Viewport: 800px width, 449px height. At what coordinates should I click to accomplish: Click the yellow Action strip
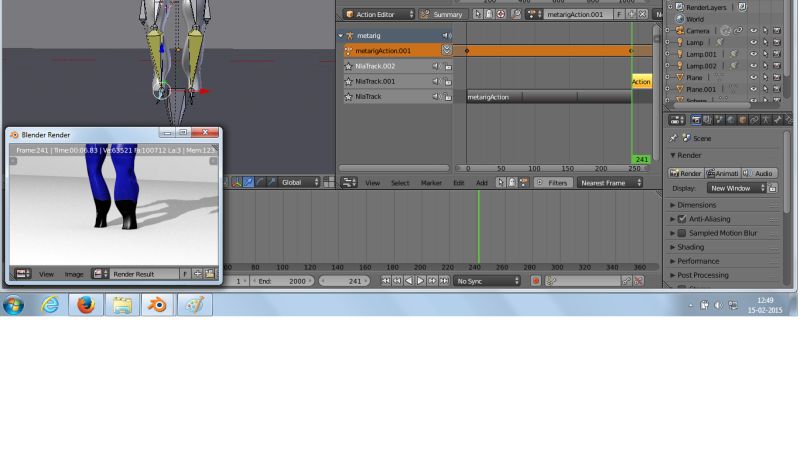click(641, 82)
